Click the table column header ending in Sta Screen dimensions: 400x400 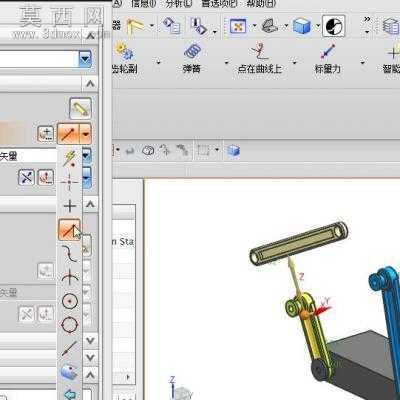(124, 241)
